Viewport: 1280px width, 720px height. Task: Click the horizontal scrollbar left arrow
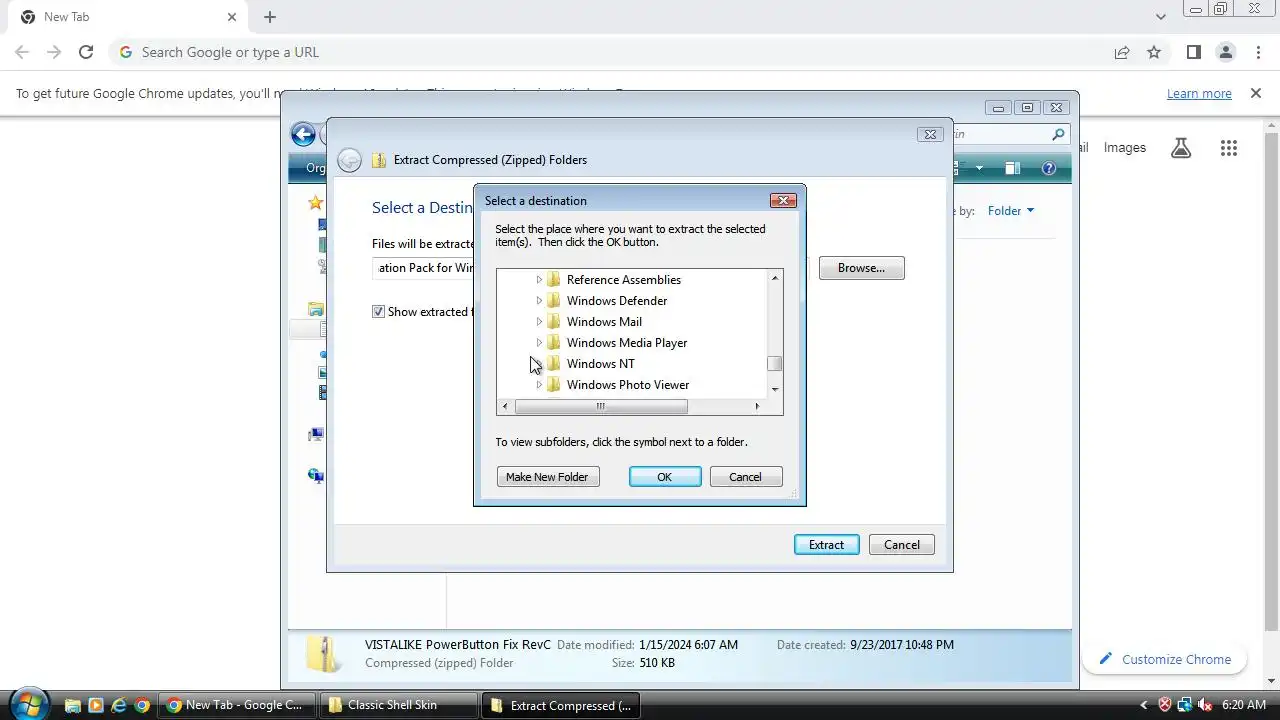tap(505, 406)
